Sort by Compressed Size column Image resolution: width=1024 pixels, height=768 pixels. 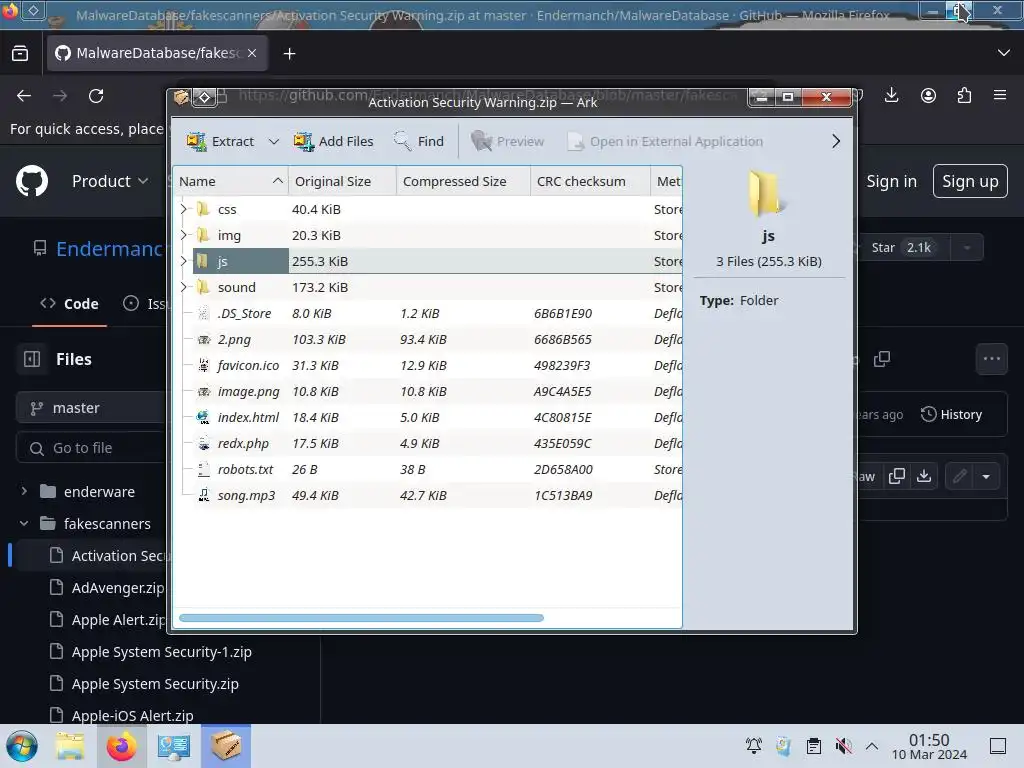tap(463, 181)
